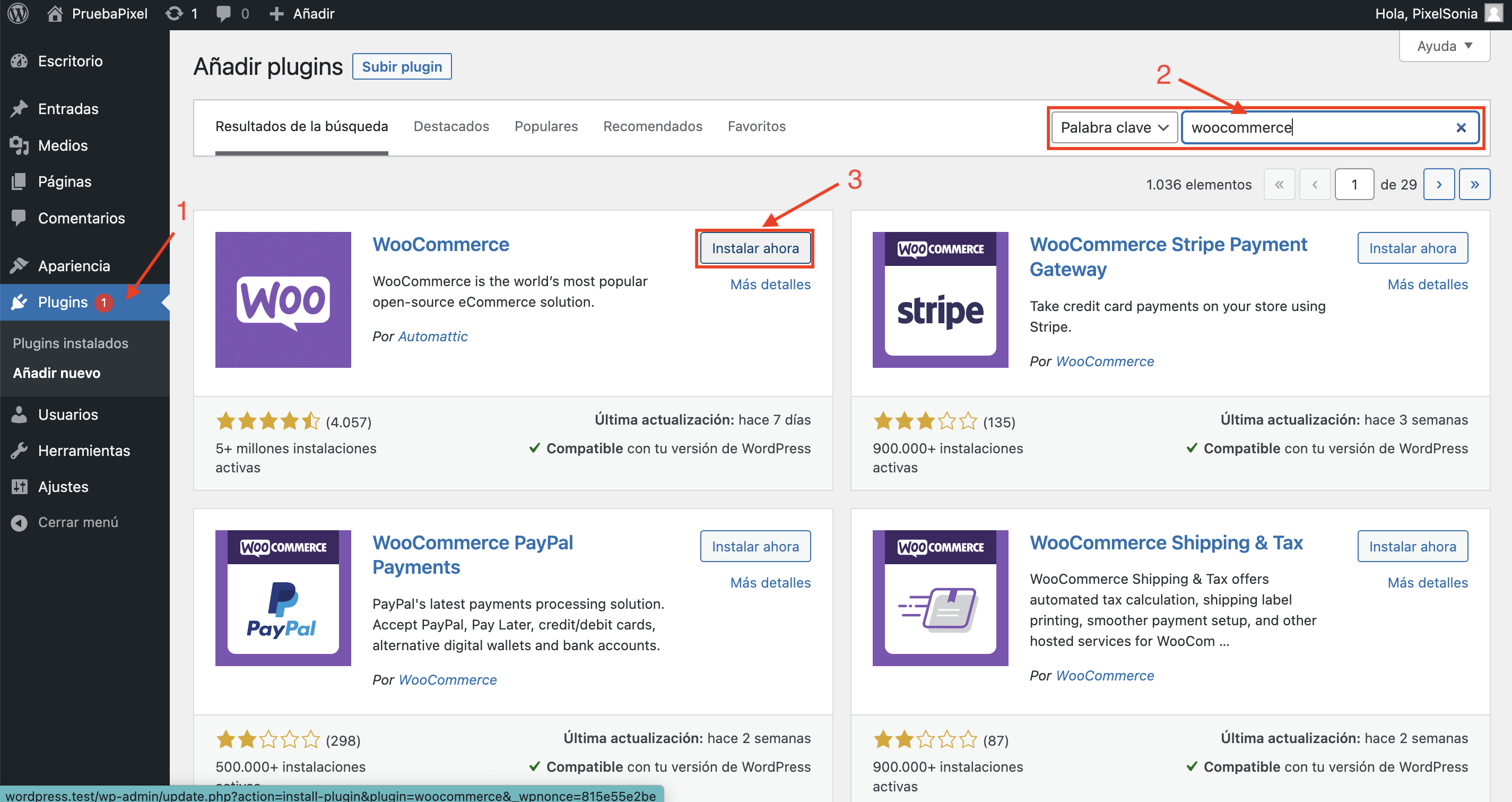The image size is (1512, 802).
Task: Open the Medios media icon
Action: 20,145
